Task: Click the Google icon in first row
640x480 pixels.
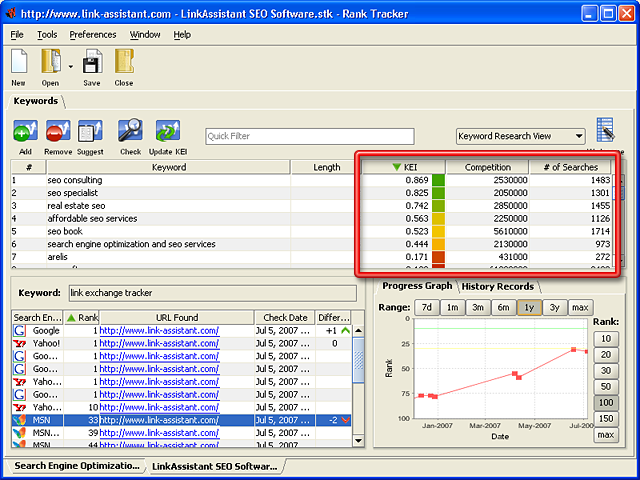Action: tap(19, 331)
